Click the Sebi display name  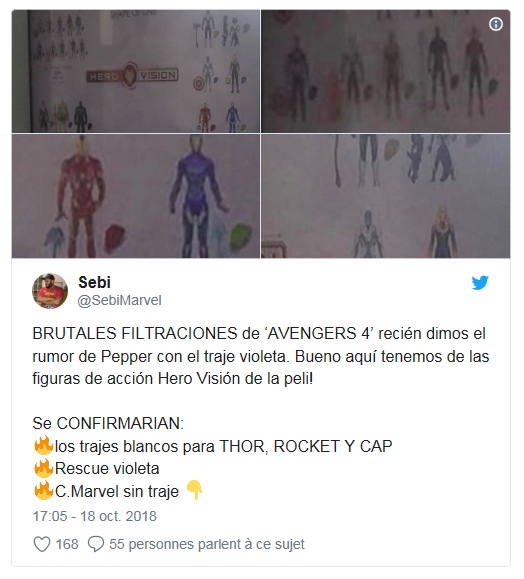[x=94, y=282]
